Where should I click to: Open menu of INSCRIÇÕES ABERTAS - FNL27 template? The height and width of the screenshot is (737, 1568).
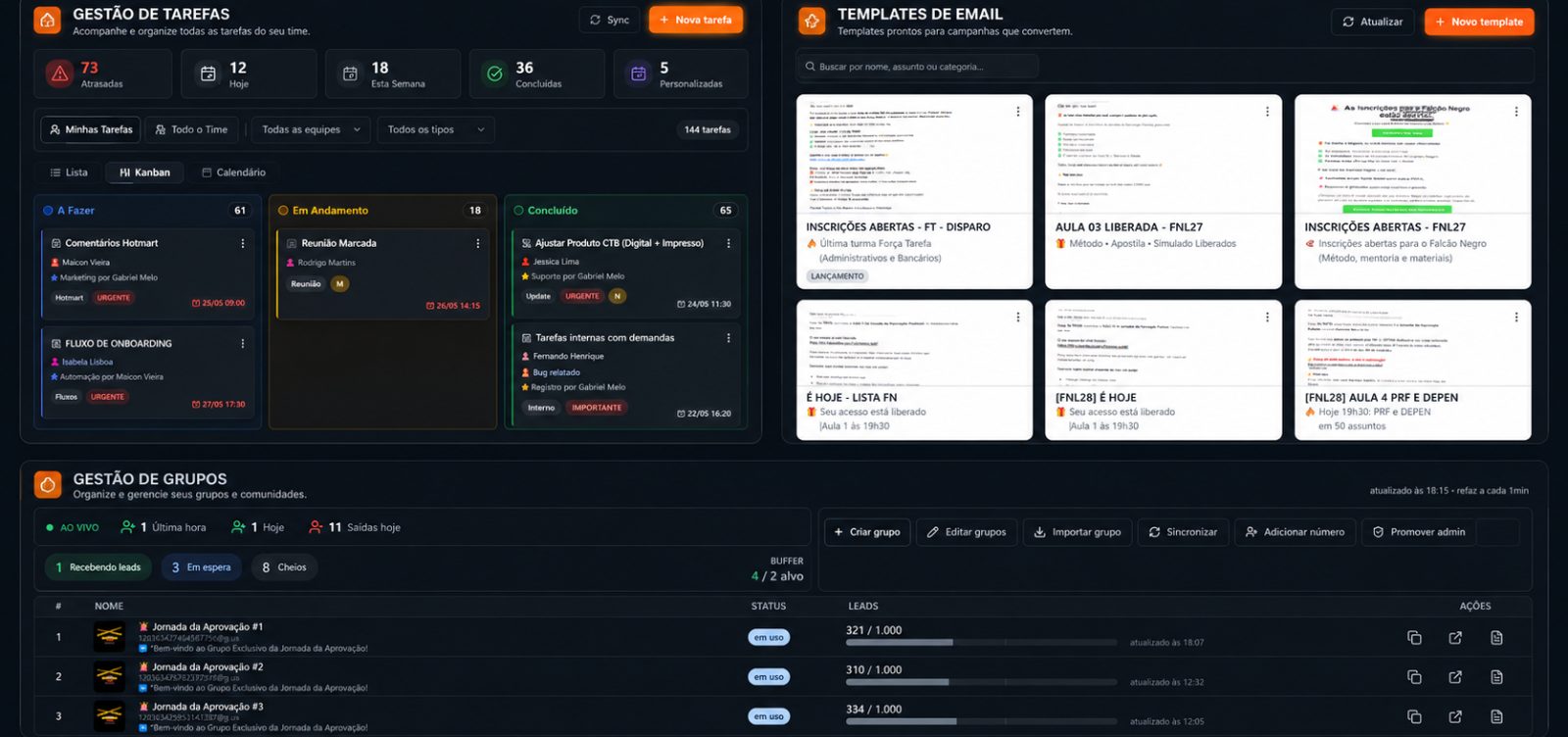(x=1516, y=112)
